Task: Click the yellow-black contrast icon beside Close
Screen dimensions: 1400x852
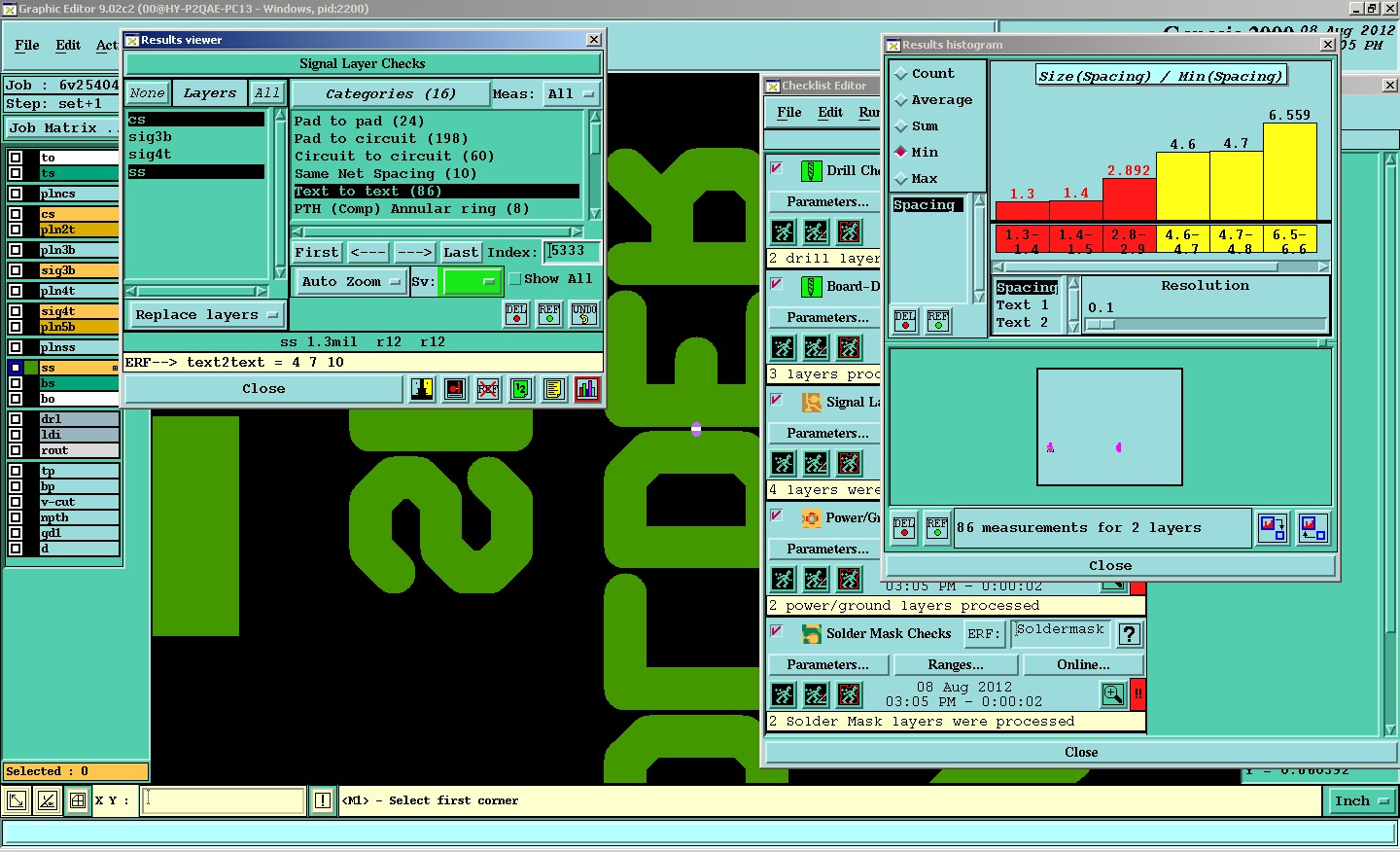Action: click(421, 389)
